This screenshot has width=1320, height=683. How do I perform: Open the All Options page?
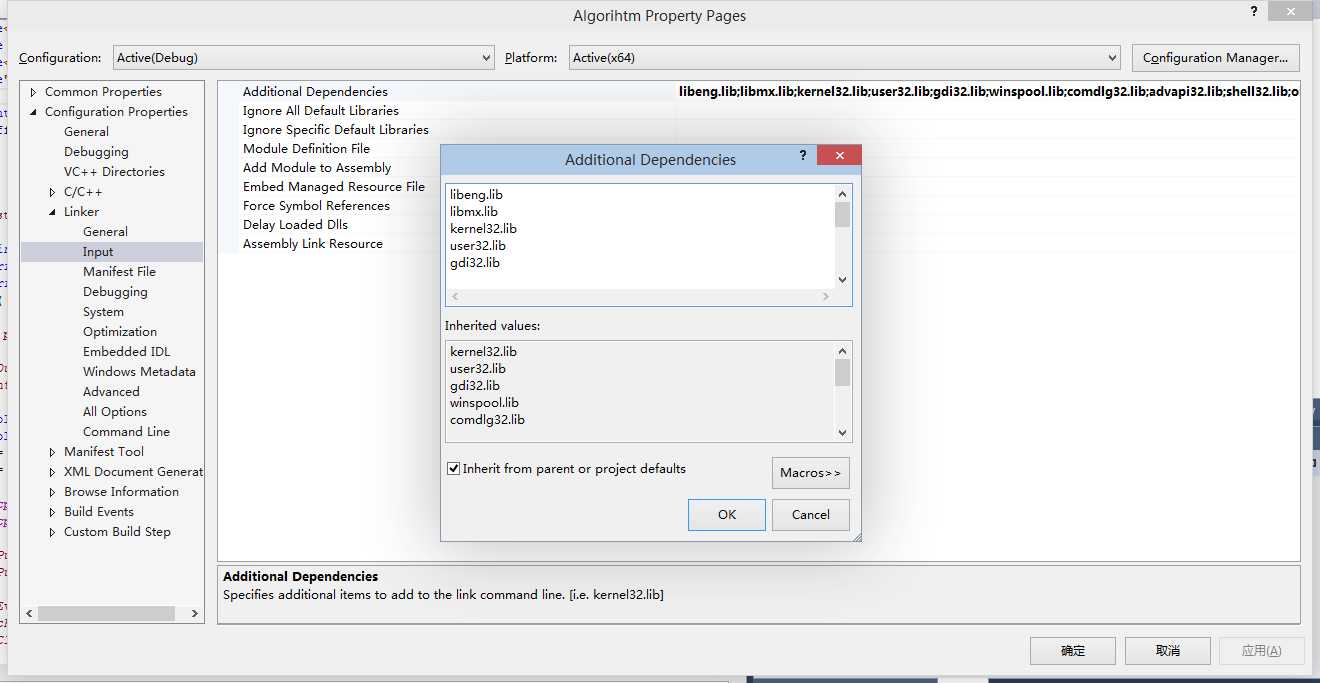(115, 412)
